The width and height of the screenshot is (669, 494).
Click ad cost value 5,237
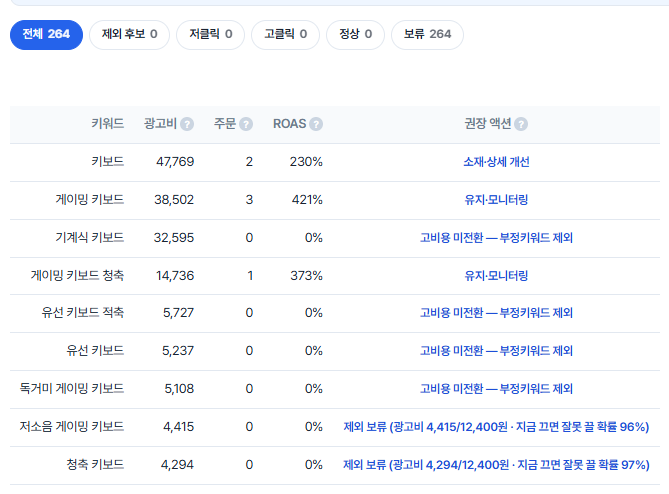pyautogui.click(x=178, y=351)
